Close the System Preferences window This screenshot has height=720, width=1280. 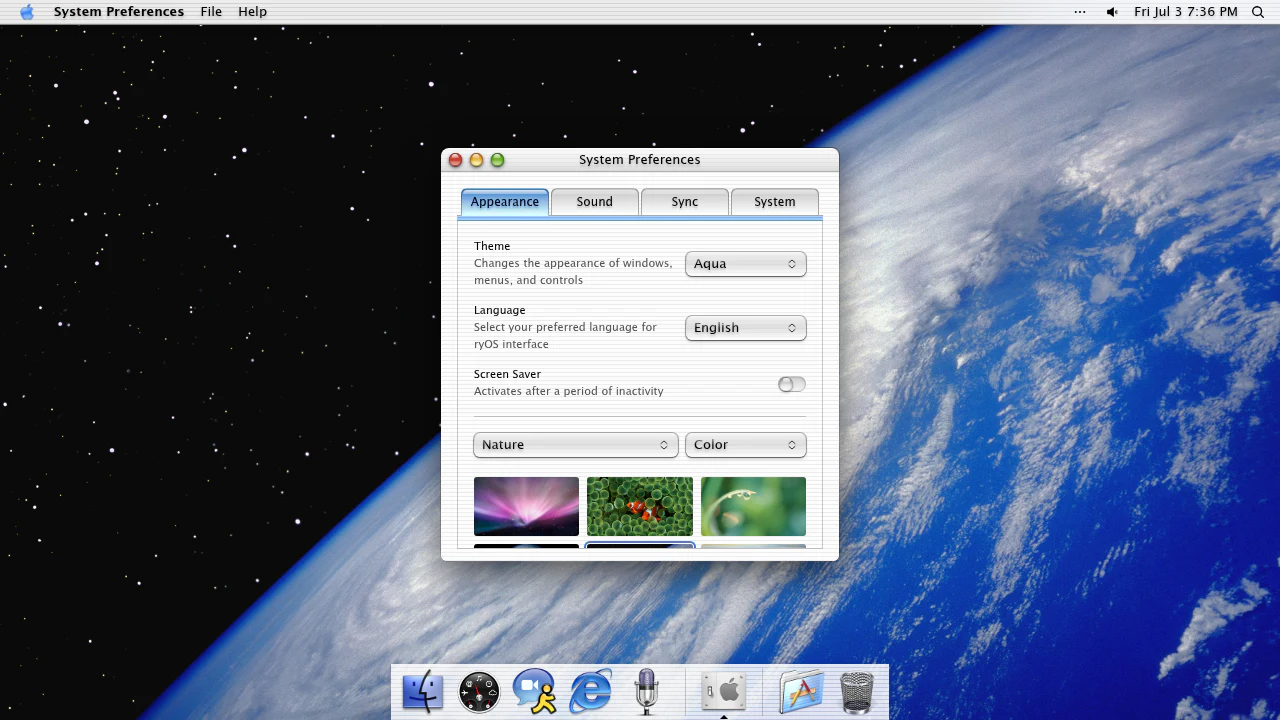(x=455, y=160)
